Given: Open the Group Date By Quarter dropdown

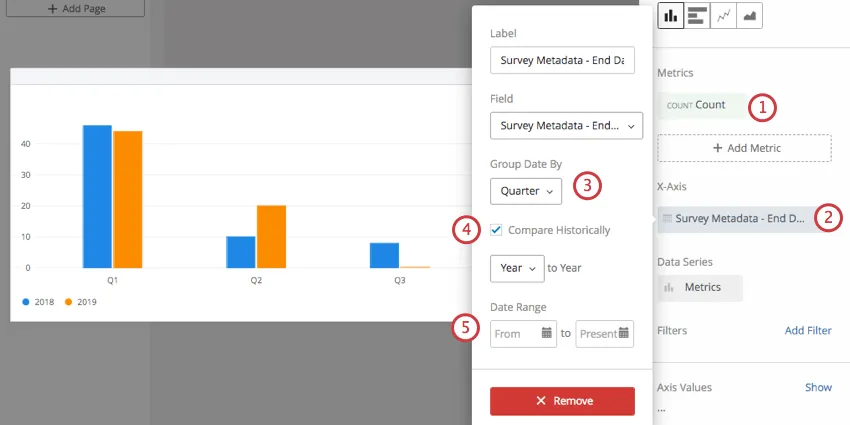Looking at the screenshot, I should [x=526, y=191].
